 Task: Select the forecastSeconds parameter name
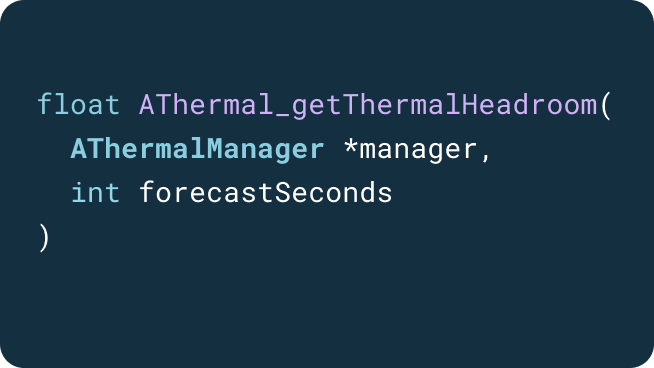pos(266,192)
